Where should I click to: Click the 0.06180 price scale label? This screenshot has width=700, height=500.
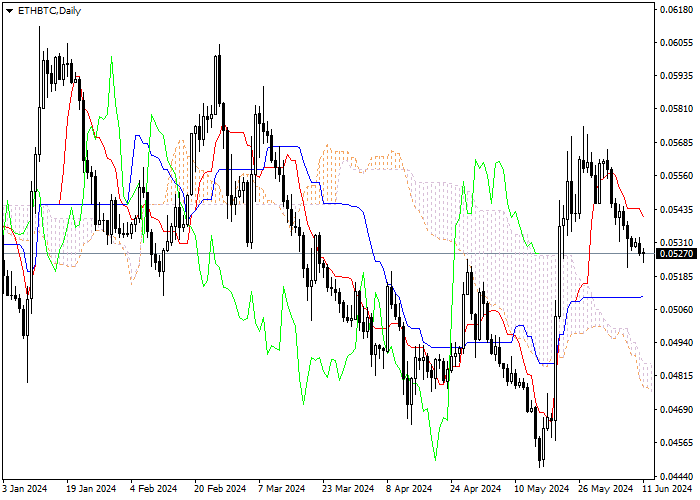coord(676,9)
